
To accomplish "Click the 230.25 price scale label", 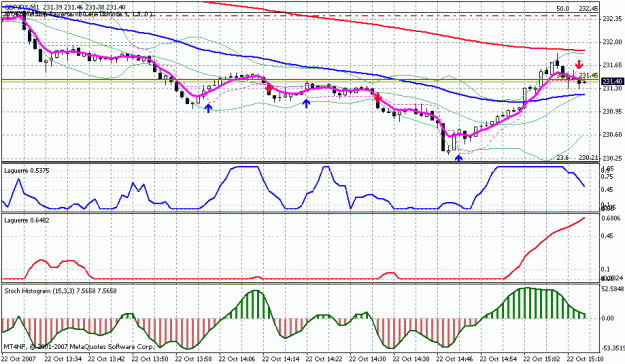I will click(x=613, y=158).
